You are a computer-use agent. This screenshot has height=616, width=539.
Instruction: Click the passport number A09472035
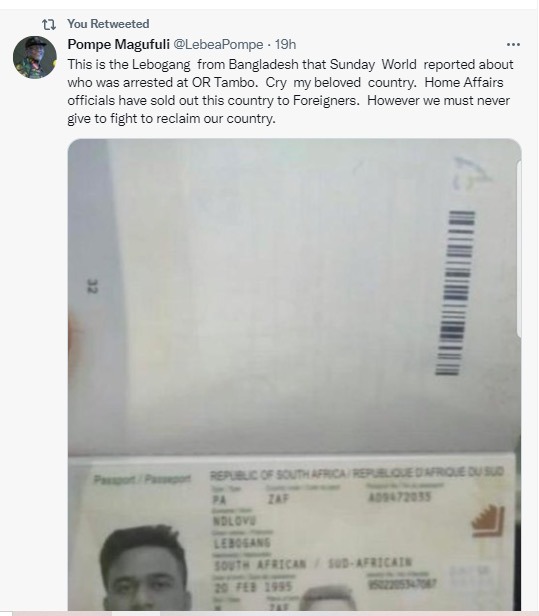[x=400, y=497]
